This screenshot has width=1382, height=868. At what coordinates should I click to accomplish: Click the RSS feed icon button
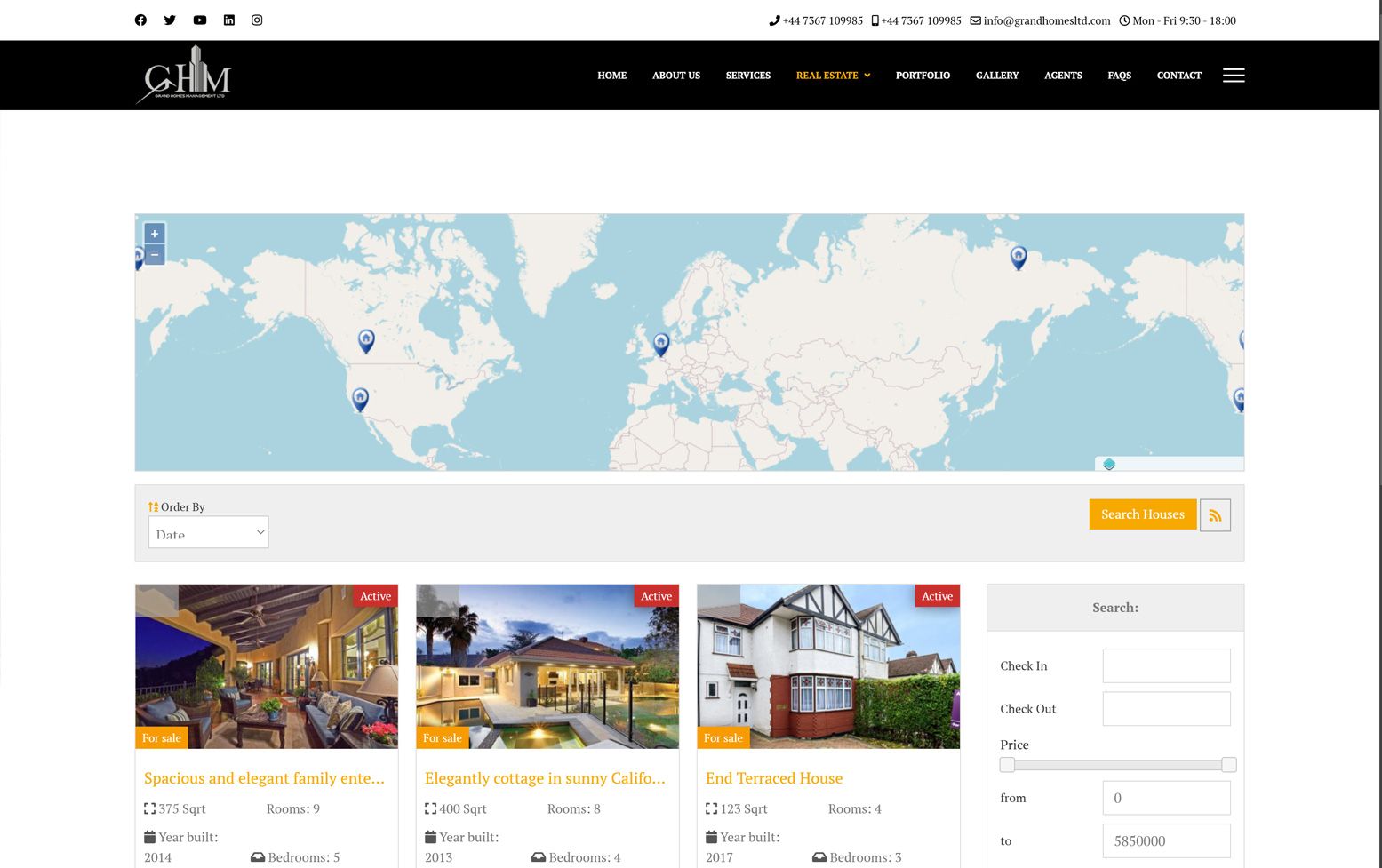1215,515
